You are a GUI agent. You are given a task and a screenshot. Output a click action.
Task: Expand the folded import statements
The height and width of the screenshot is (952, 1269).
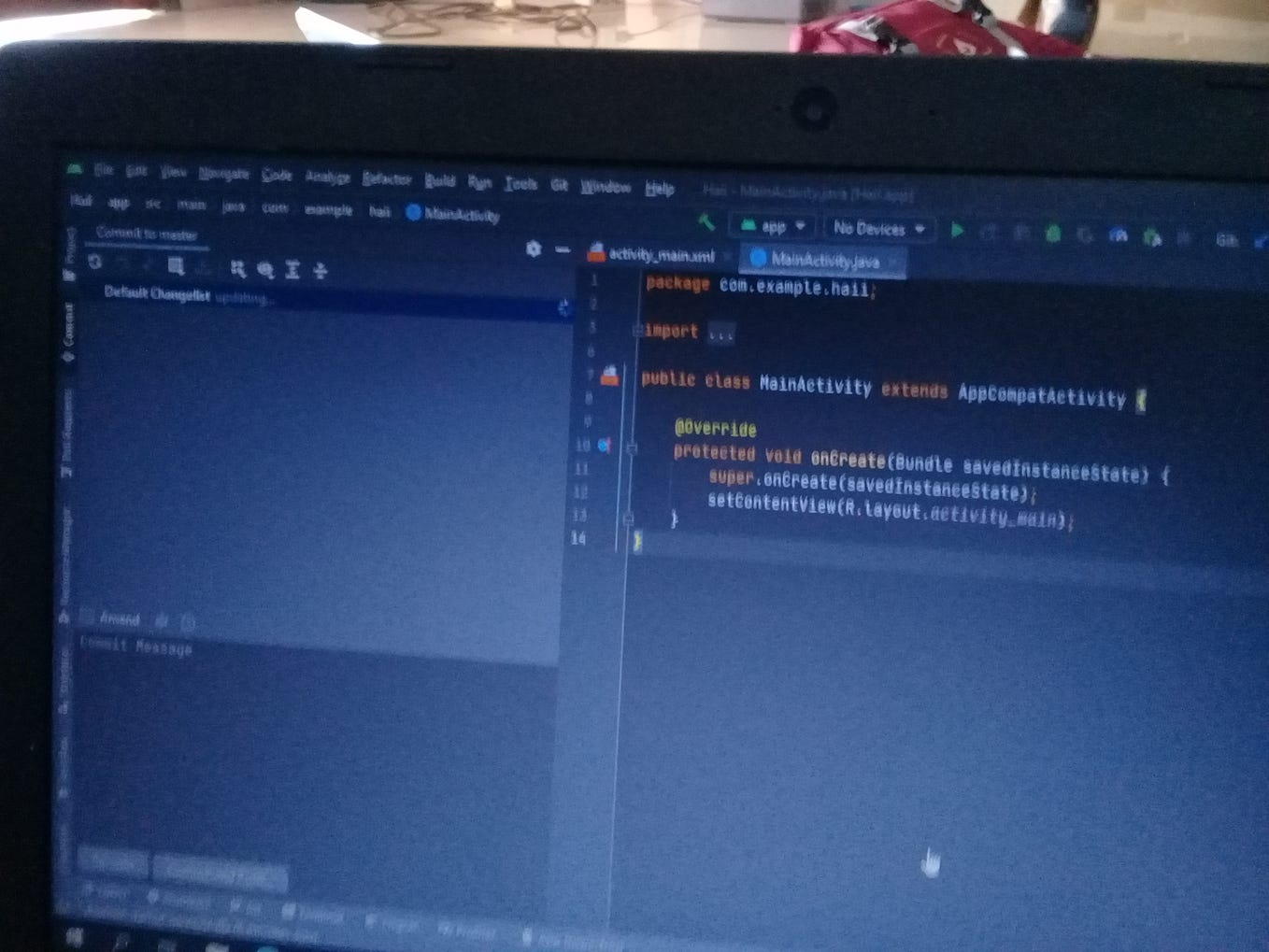[721, 332]
